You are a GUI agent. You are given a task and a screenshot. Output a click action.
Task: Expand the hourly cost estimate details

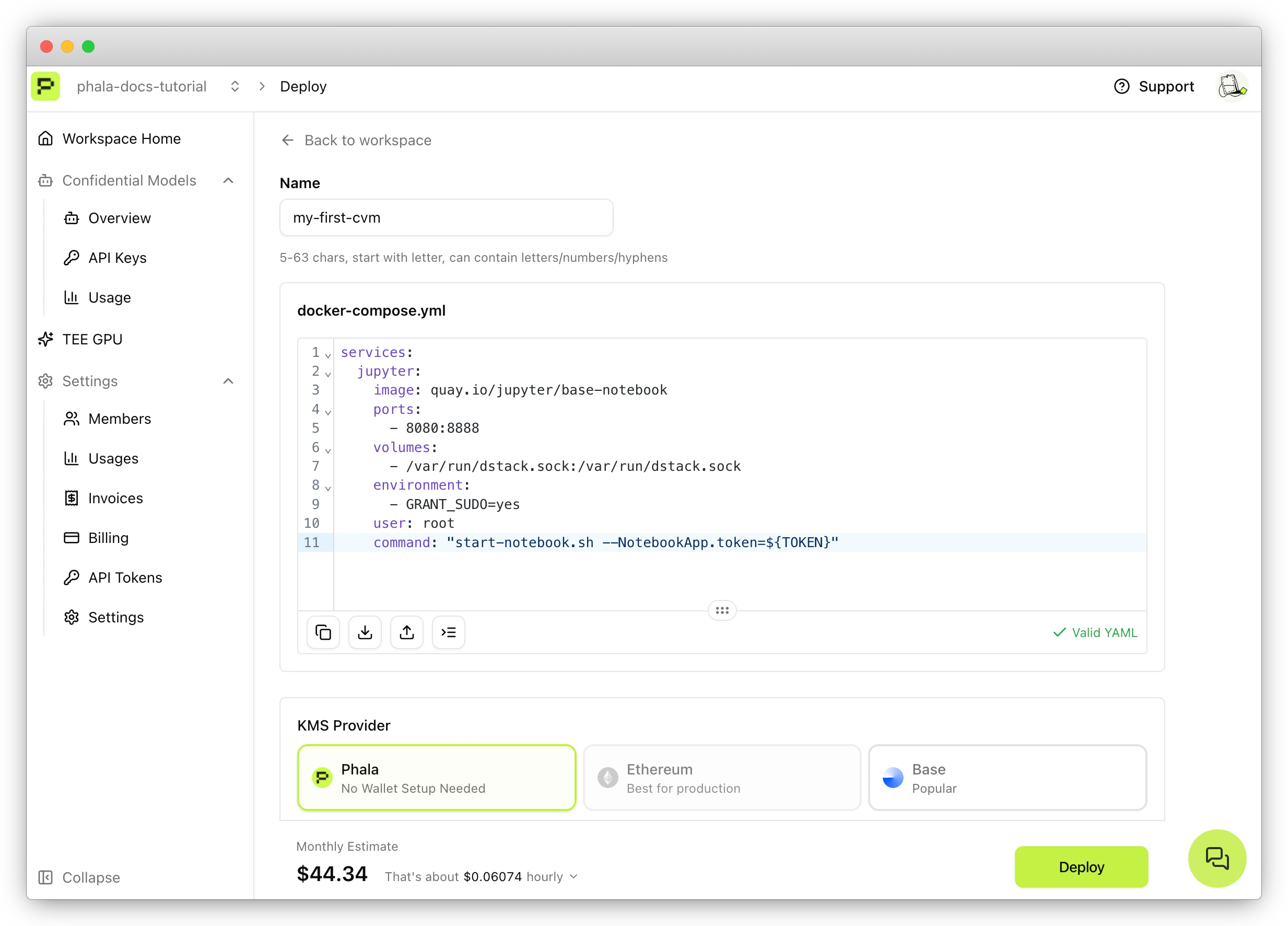pyautogui.click(x=573, y=876)
